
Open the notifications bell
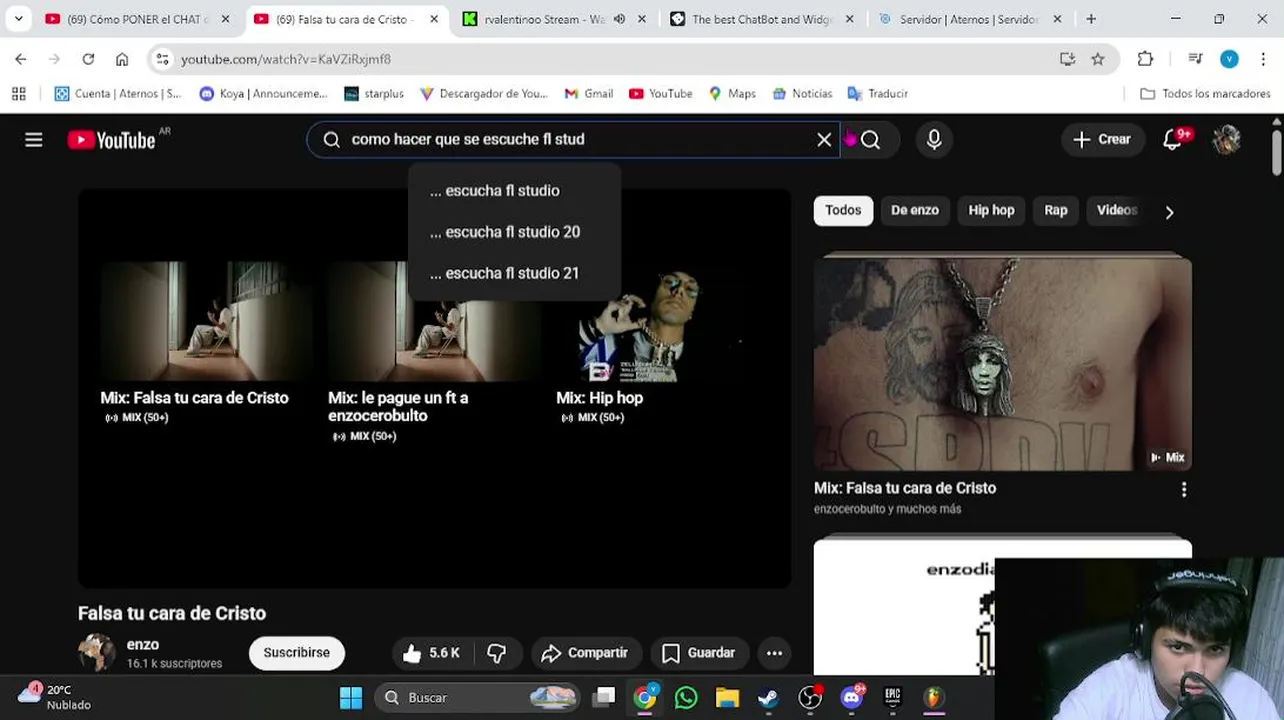click(x=1173, y=140)
